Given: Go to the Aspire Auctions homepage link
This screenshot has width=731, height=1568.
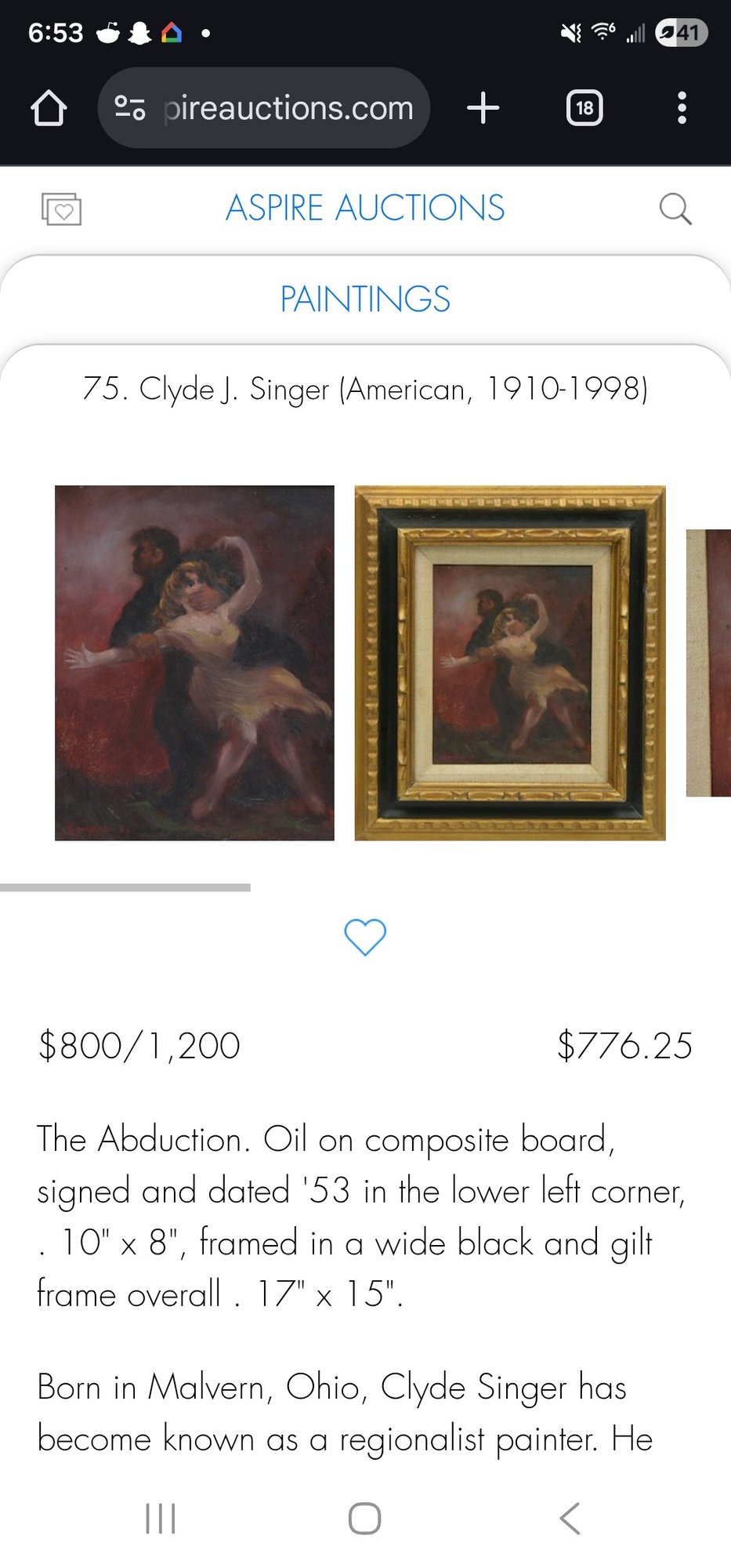Looking at the screenshot, I should click(x=365, y=208).
